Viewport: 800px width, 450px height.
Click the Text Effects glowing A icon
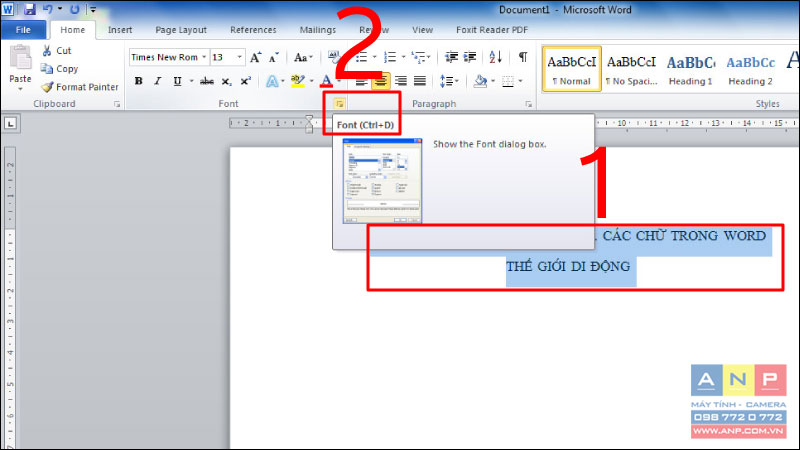tap(272, 81)
